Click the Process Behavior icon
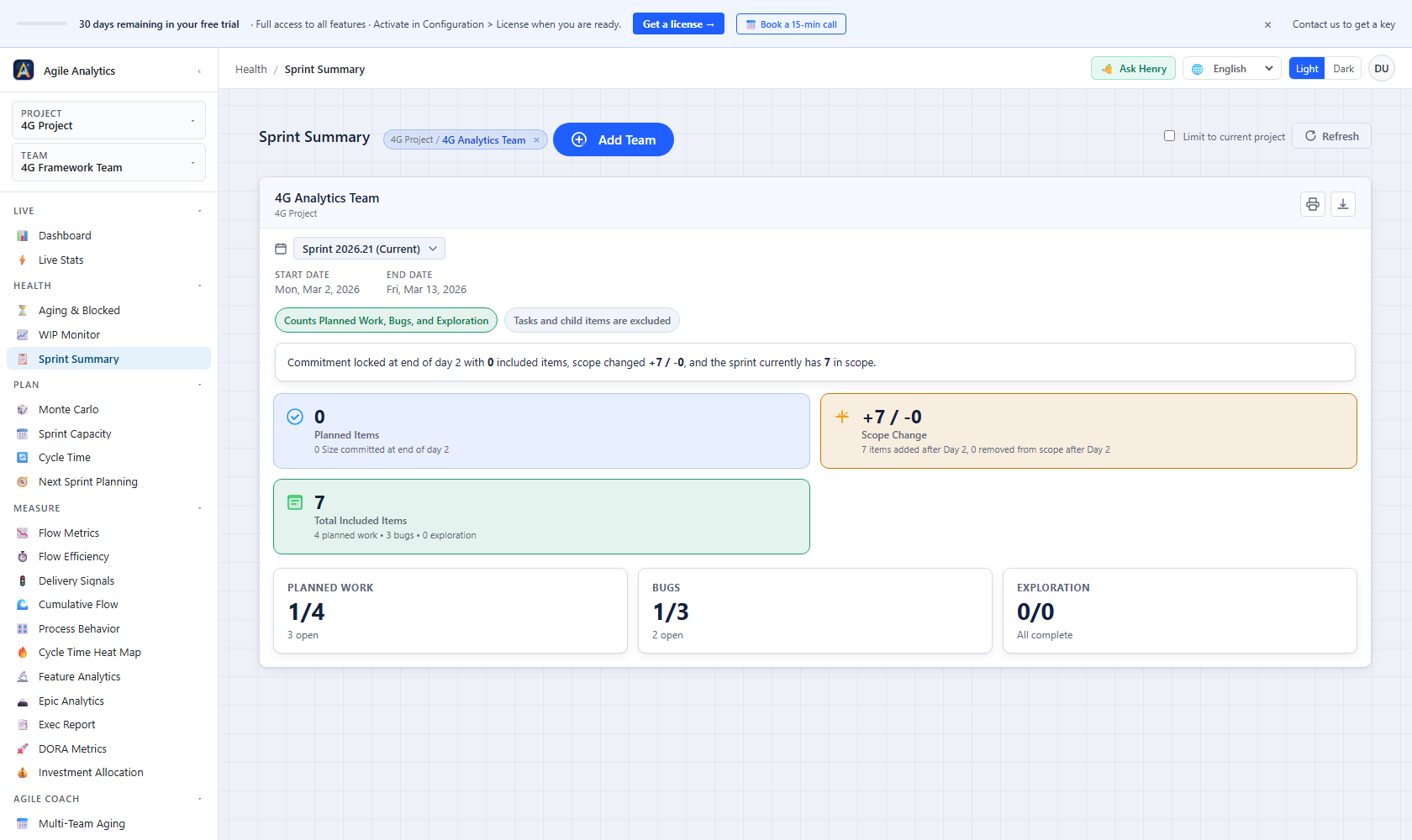 point(23,629)
